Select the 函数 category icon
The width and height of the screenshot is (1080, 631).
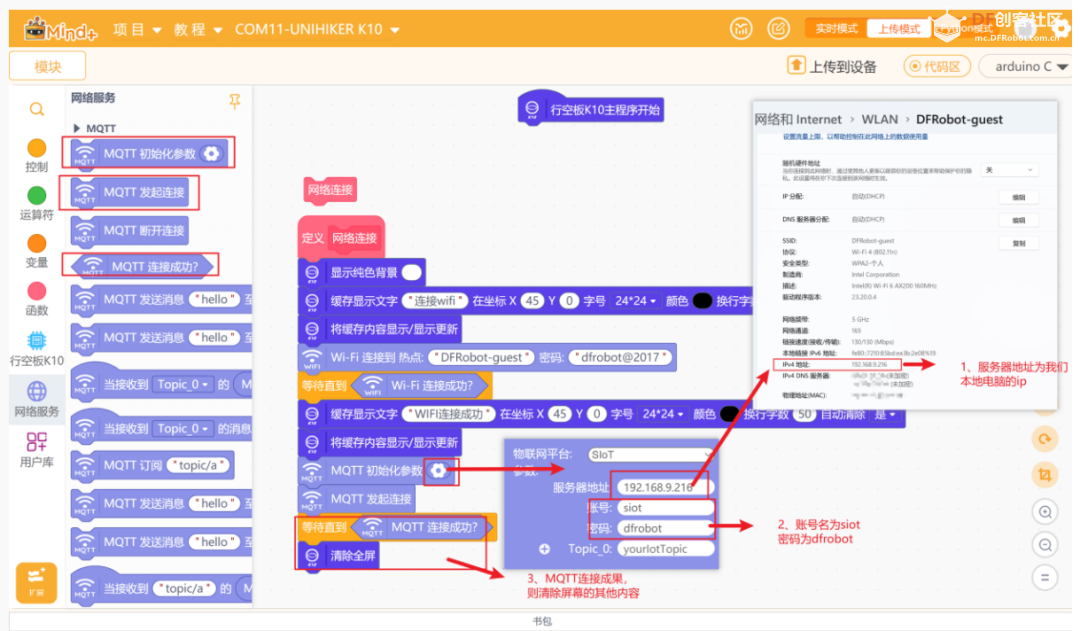(37, 291)
